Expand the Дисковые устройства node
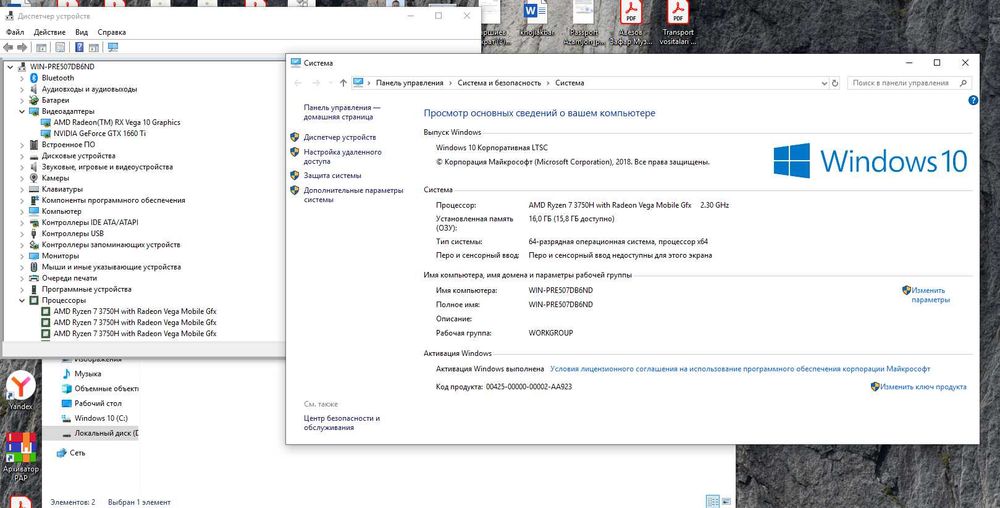This screenshot has width=1000, height=508. (x=22, y=156)
